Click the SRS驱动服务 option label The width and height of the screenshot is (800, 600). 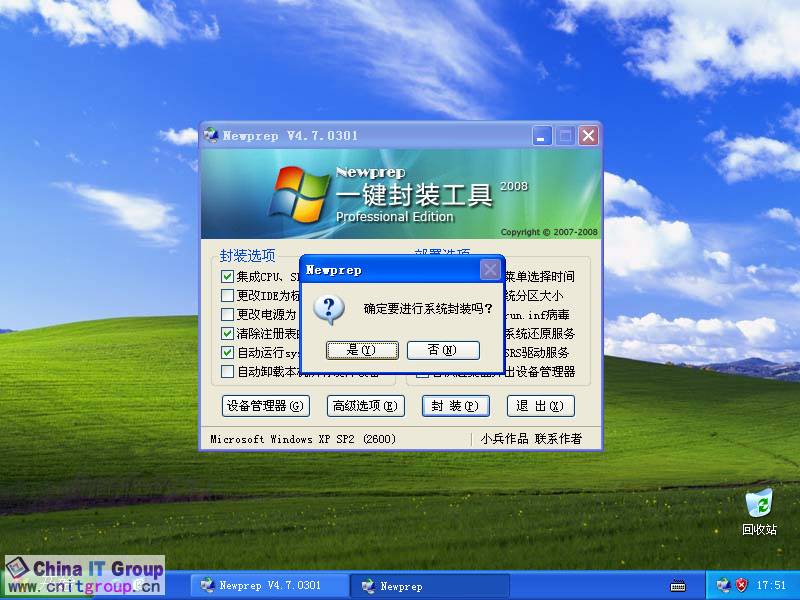coord(537,353)
